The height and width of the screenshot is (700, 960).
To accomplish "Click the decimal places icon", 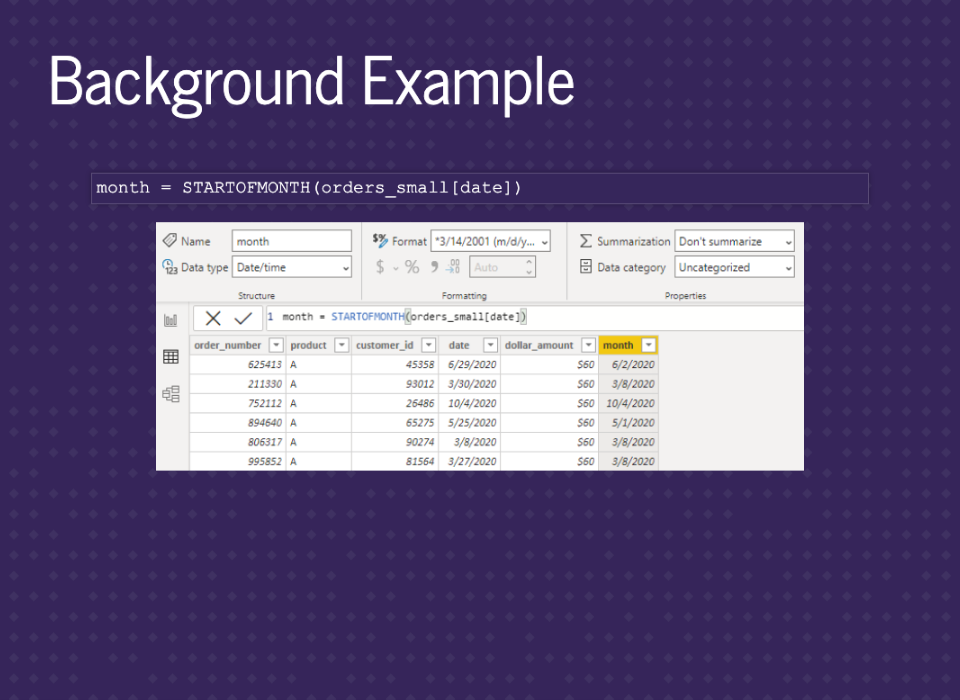I will pos(452,267).
